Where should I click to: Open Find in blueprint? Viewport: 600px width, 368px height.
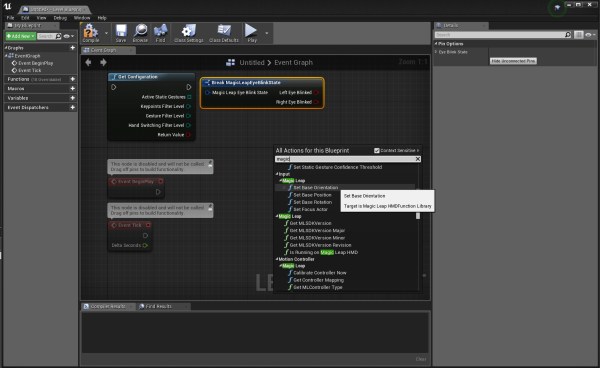click(x=160, y=33)
